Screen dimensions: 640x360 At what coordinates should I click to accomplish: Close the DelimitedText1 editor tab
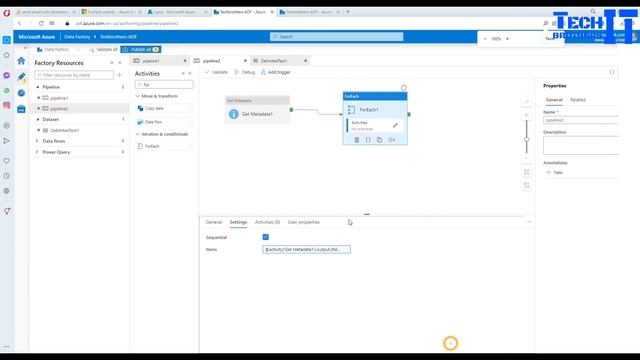click(305, 61)
